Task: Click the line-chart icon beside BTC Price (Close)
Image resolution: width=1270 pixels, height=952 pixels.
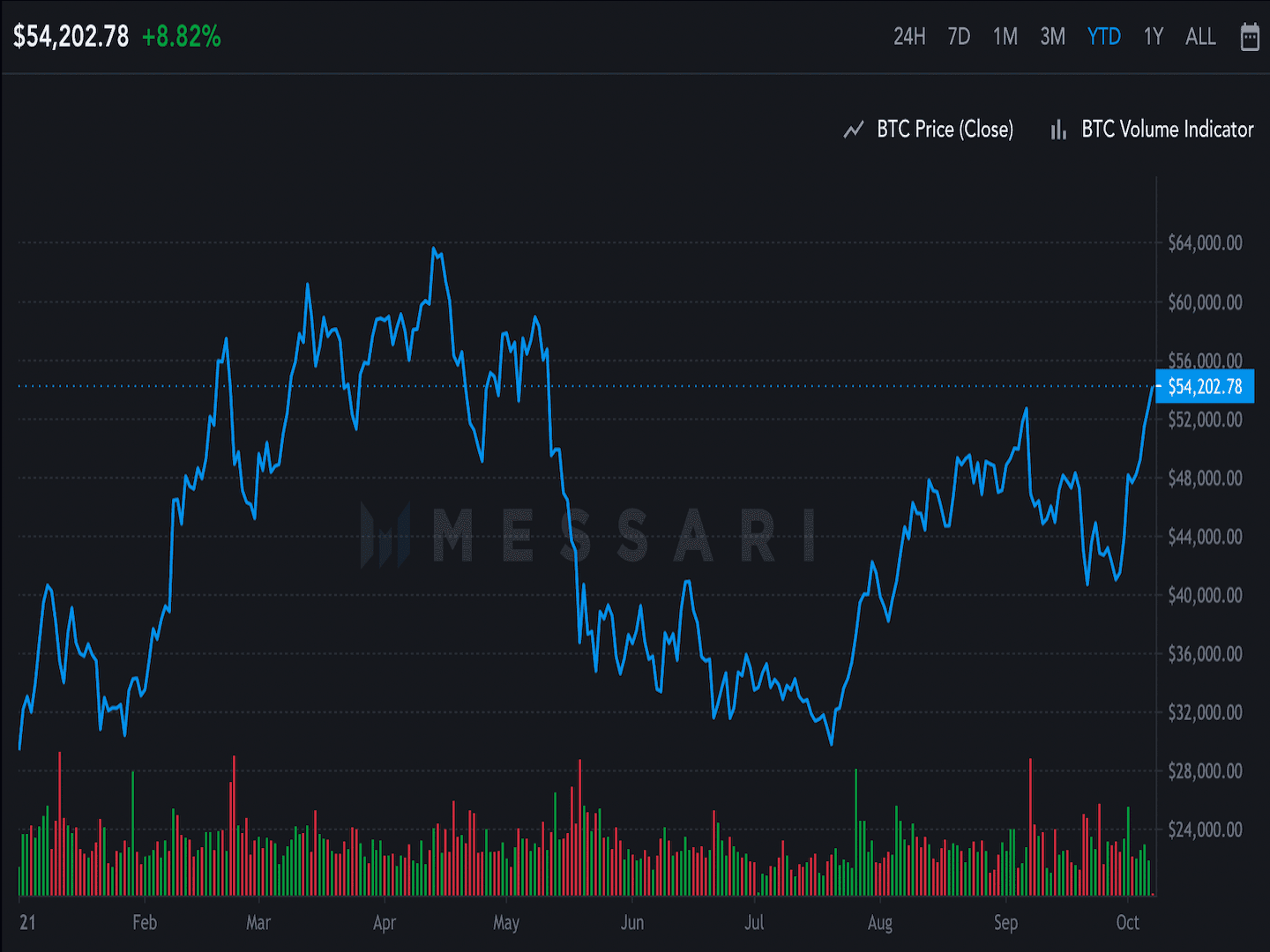Action: pyautogui.click(x=854, y=130)
